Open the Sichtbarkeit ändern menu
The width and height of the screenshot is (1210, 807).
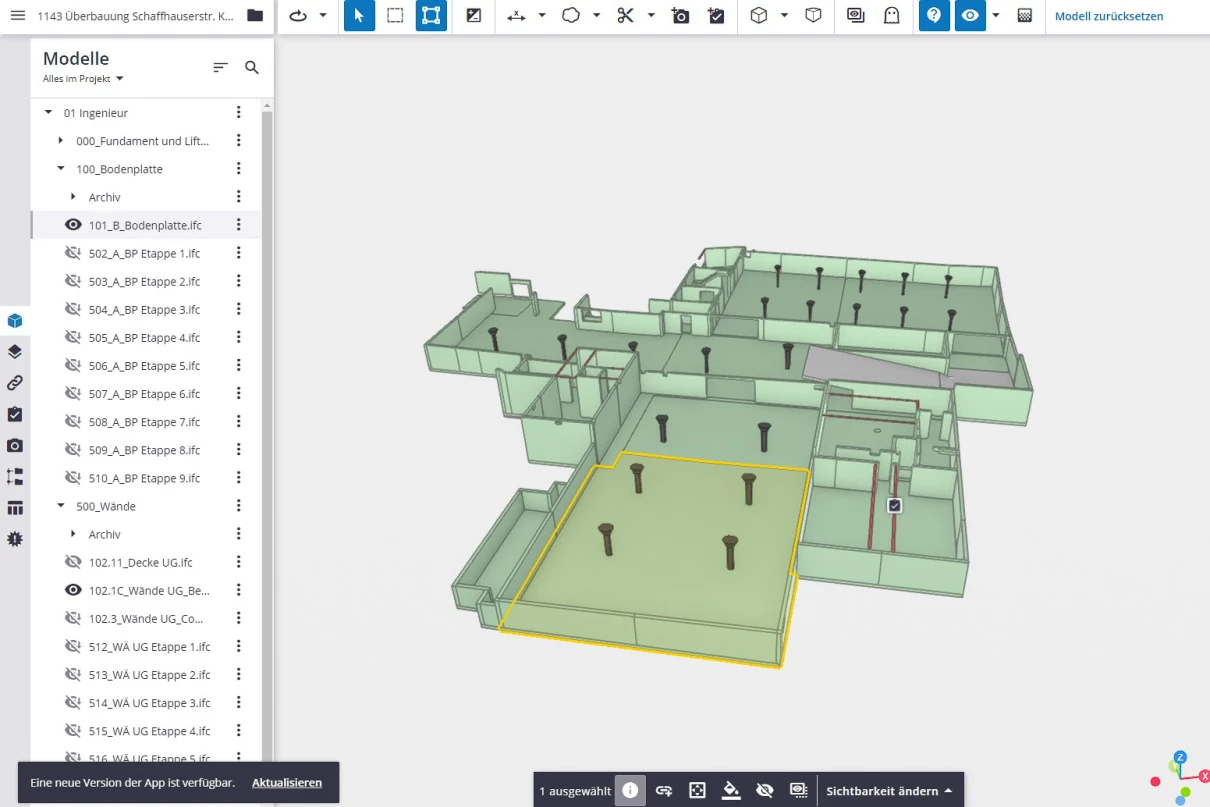click(x=889, y=791)
